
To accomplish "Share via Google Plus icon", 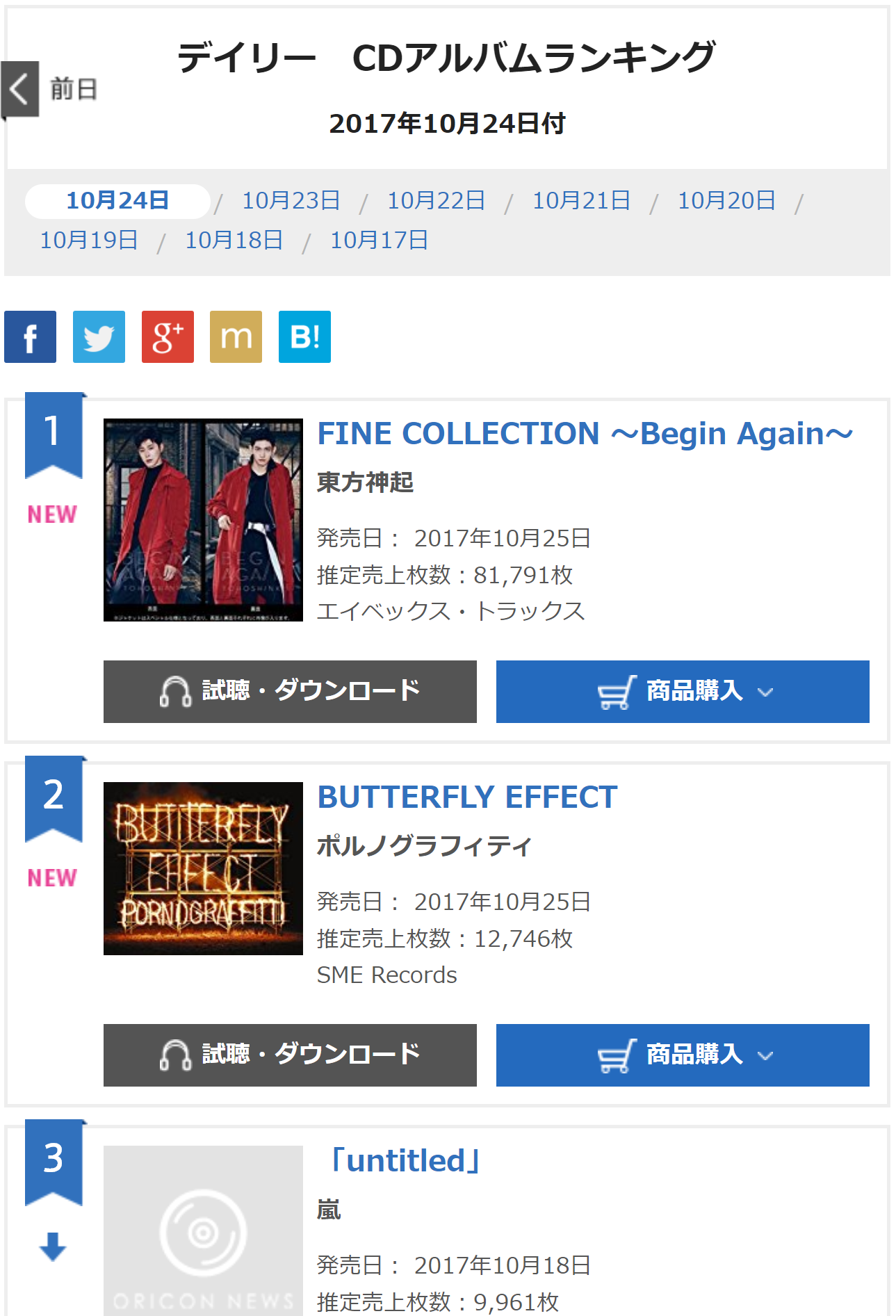I will coord(168,337).
